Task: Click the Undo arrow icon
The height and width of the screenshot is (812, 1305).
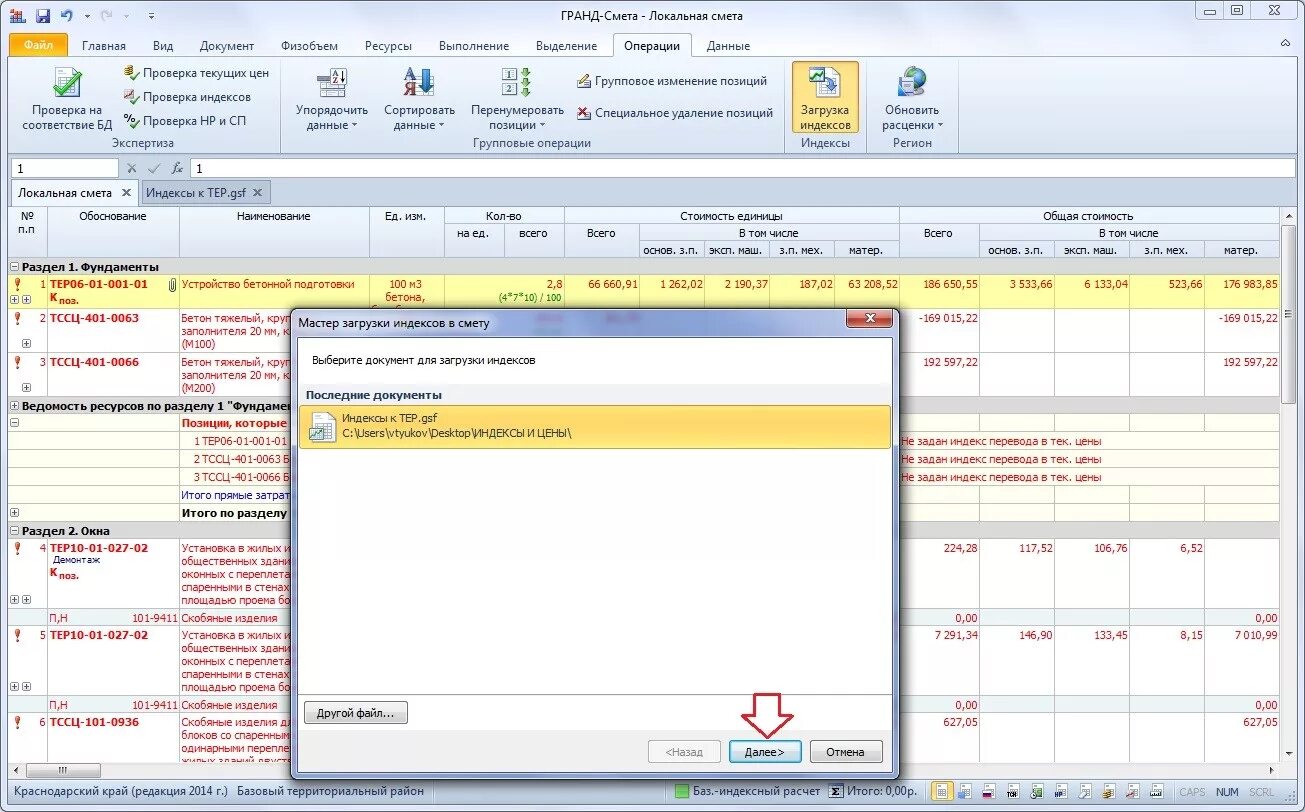Action: click(66, 16)
